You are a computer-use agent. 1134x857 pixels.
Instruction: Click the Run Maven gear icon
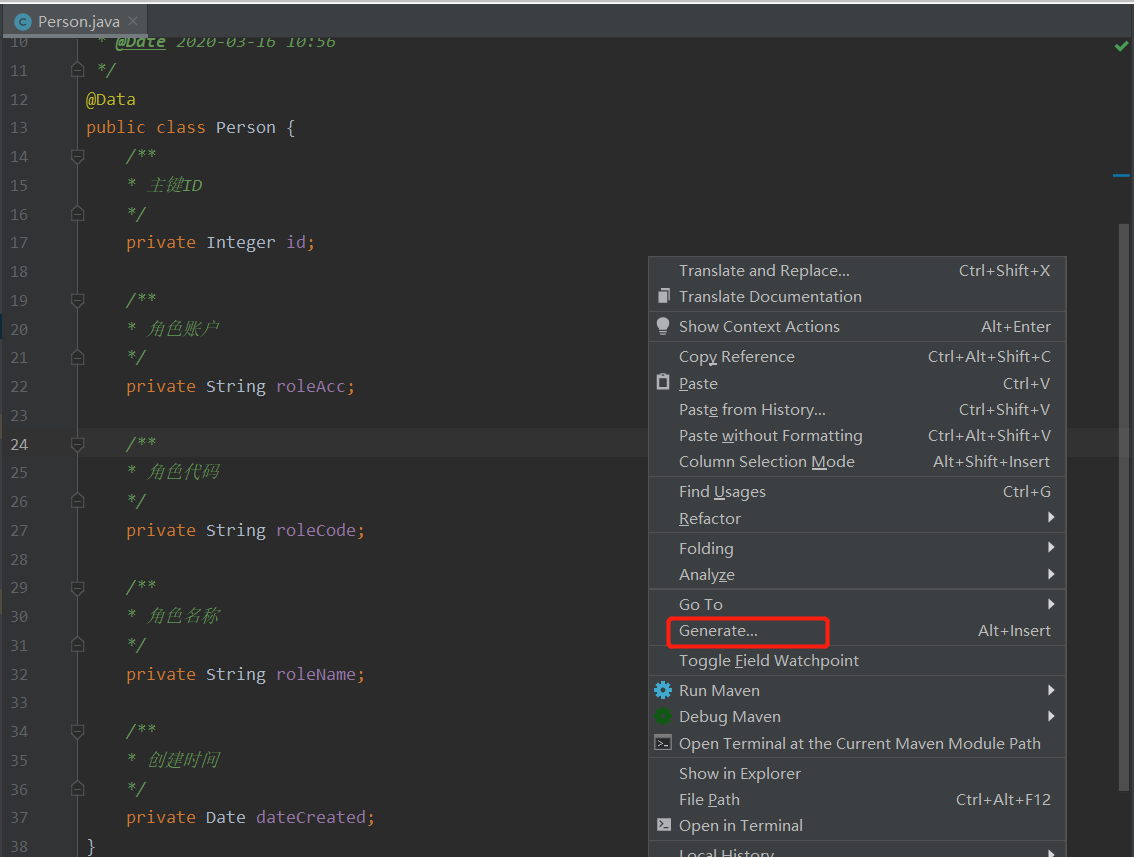(661, 690)
